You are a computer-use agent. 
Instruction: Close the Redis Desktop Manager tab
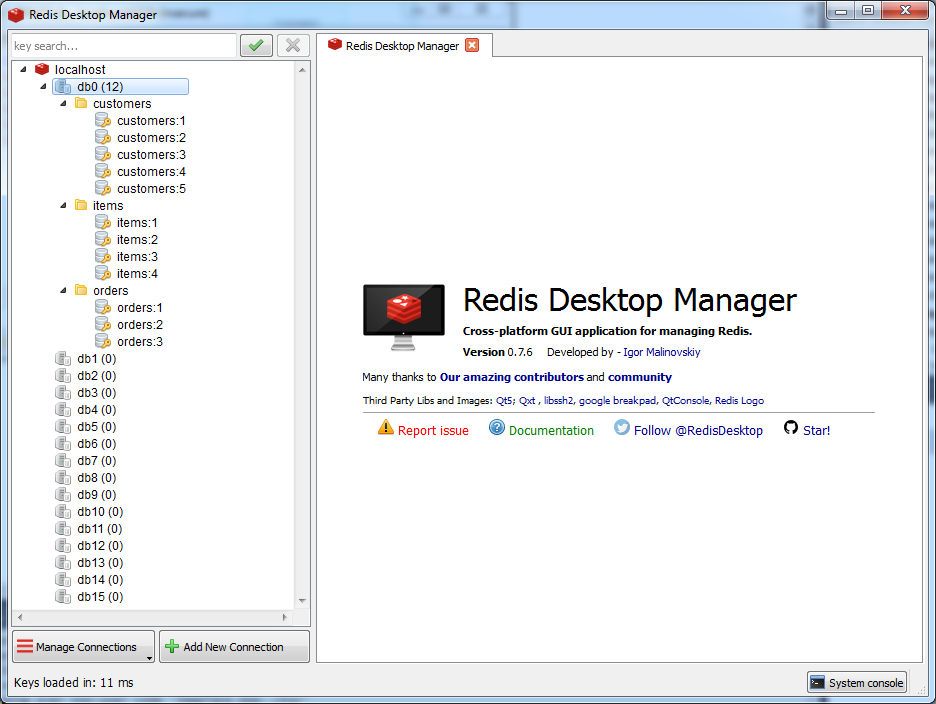tap(472, 45)
